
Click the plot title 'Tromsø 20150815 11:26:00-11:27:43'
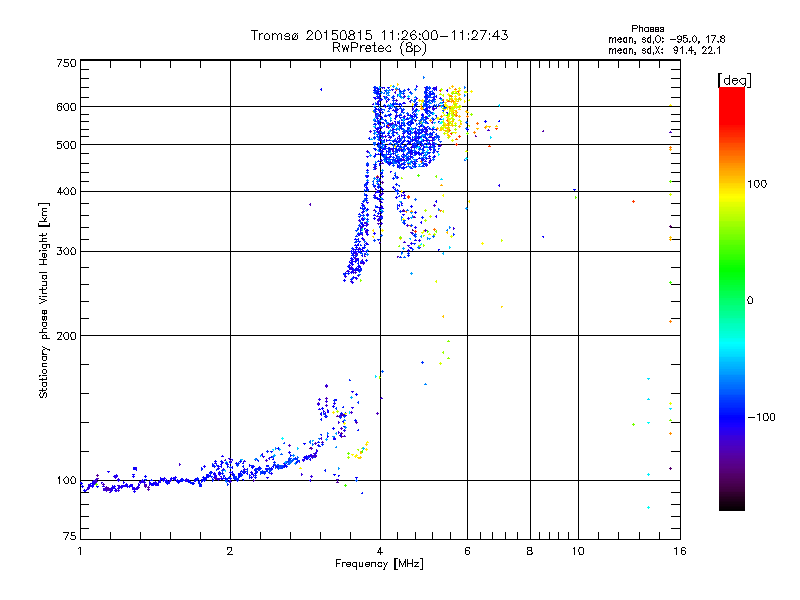pos(379,35)
